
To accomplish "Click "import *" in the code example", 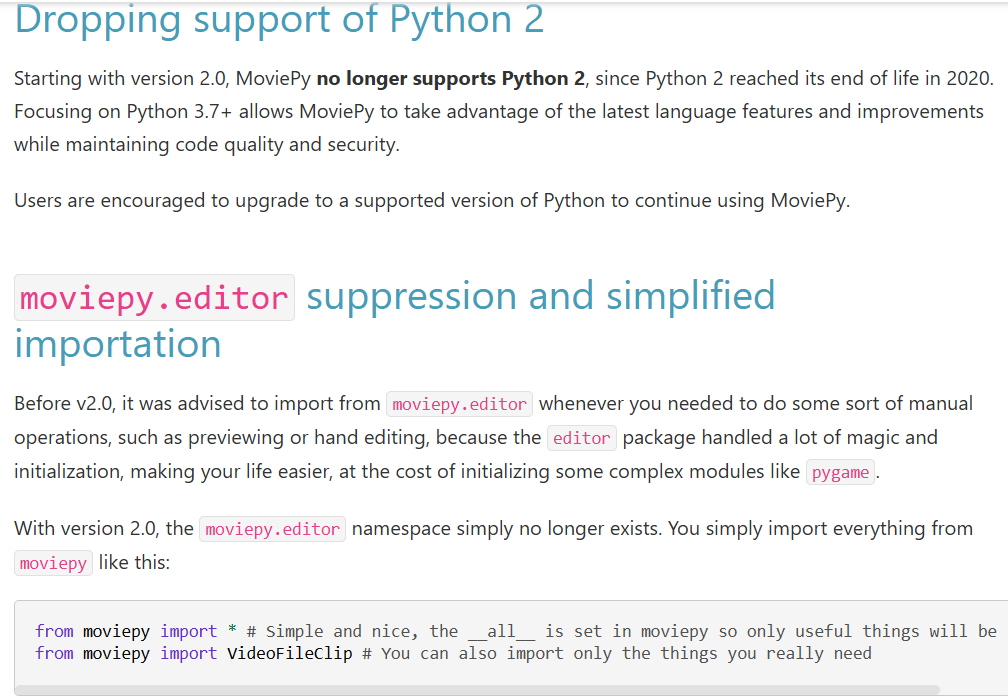I will pos(200,631).
